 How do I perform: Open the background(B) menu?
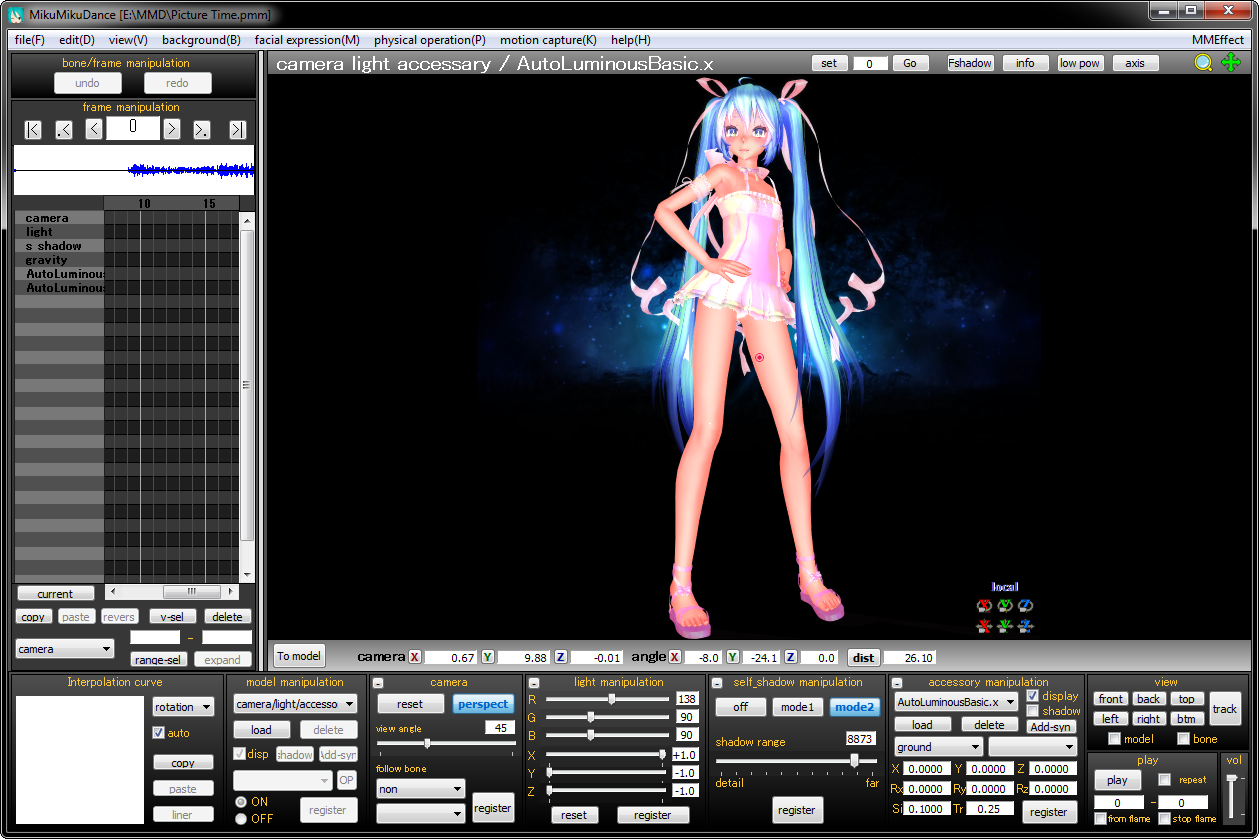click(x=201, y=40)
